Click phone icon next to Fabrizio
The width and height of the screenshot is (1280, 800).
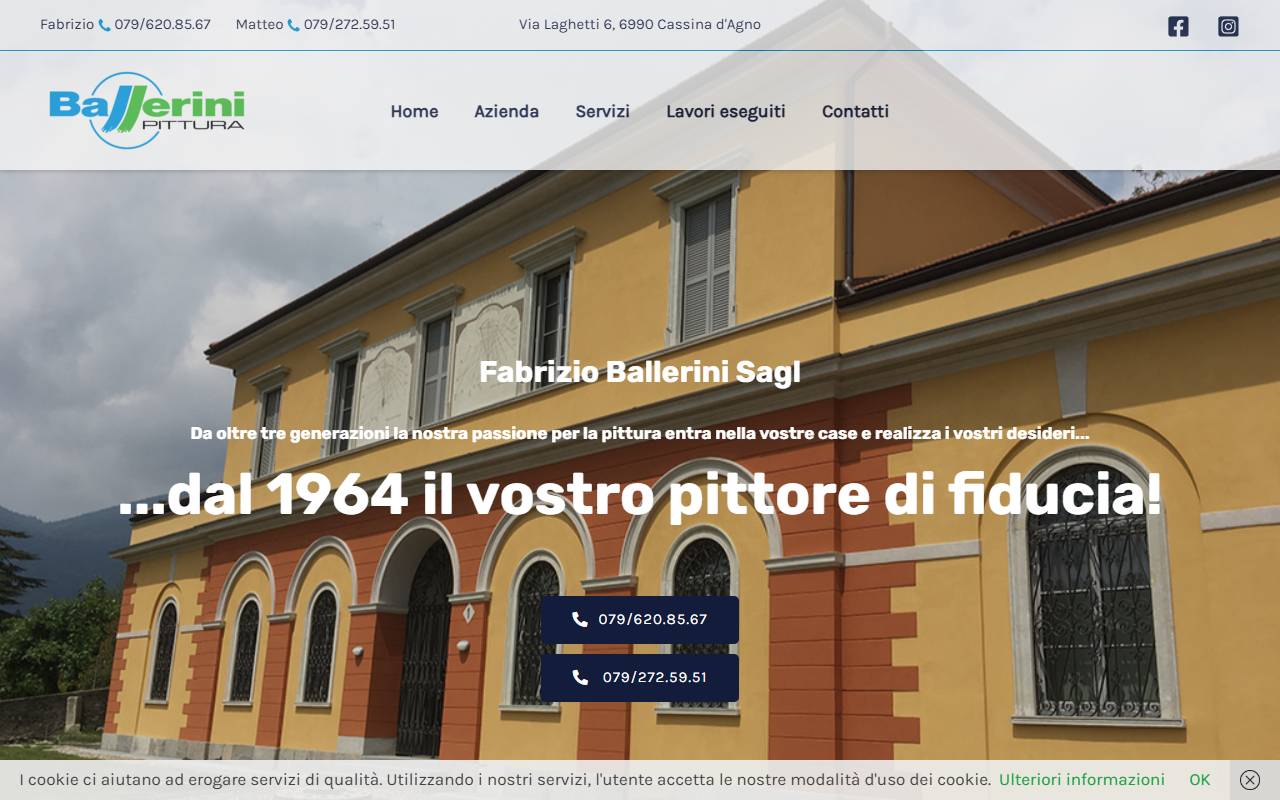point(104,25)
